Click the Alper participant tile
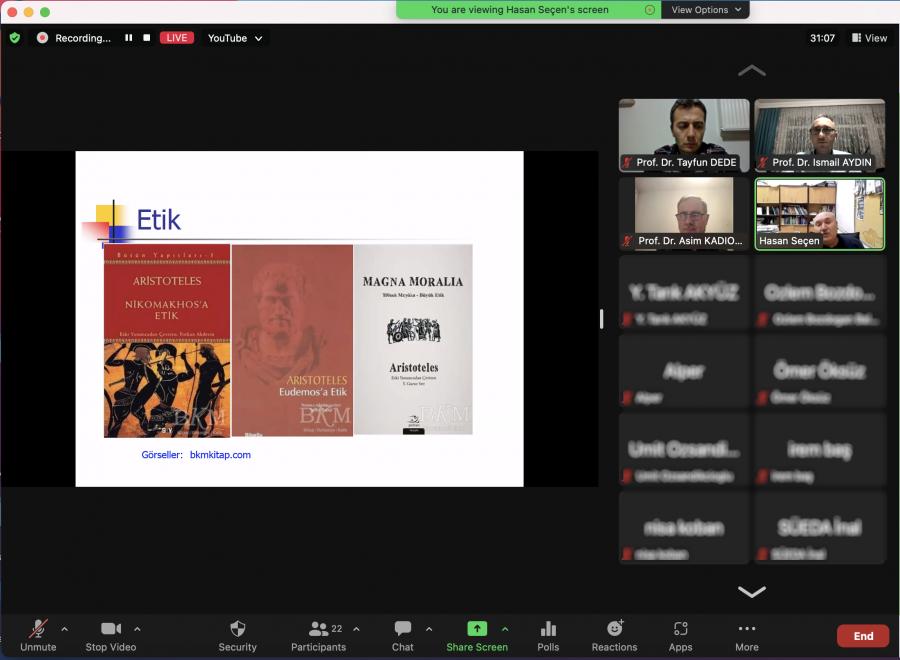 pos(684,370)
